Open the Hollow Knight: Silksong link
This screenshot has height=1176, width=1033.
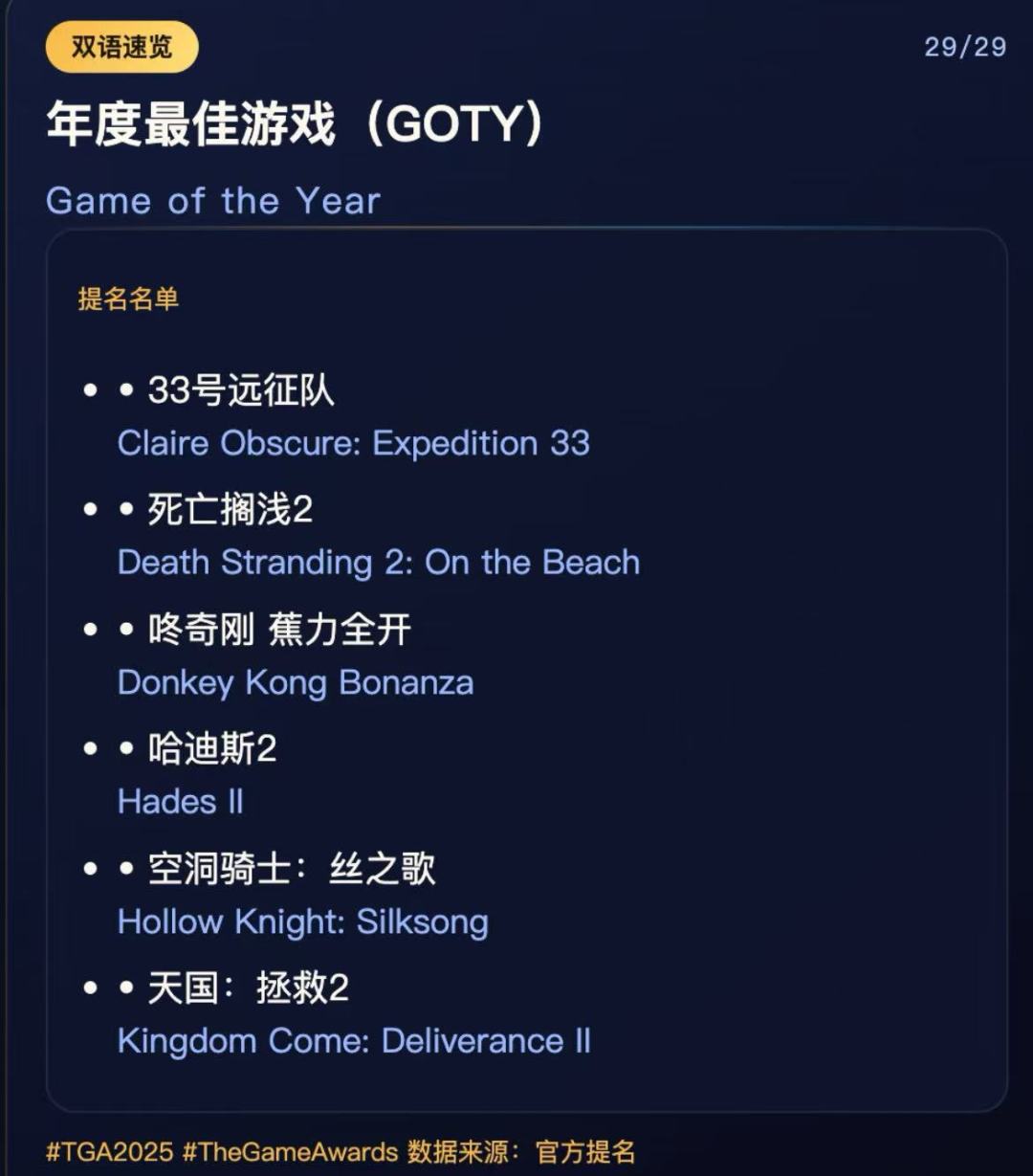[303, 921]
